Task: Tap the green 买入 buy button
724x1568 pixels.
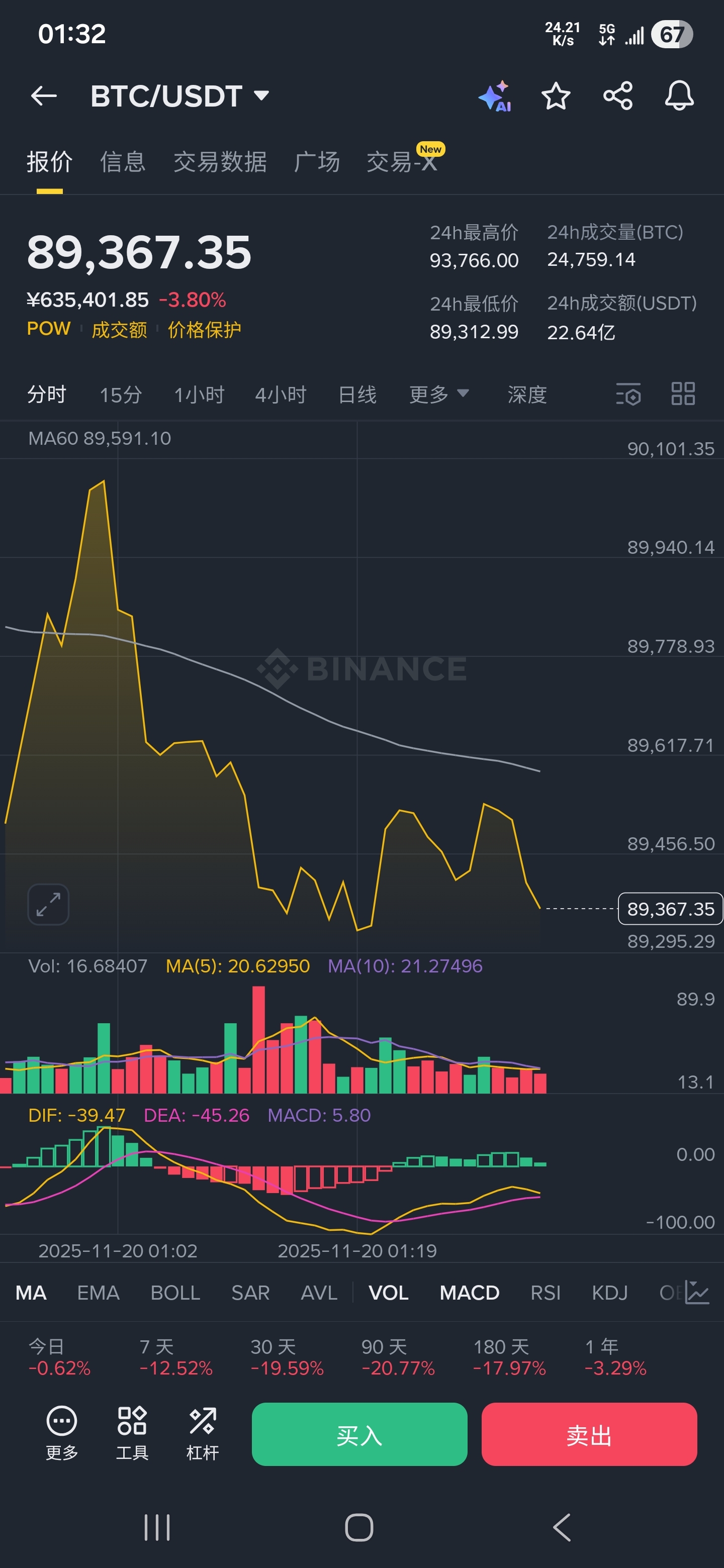Action: (359, 1434)
